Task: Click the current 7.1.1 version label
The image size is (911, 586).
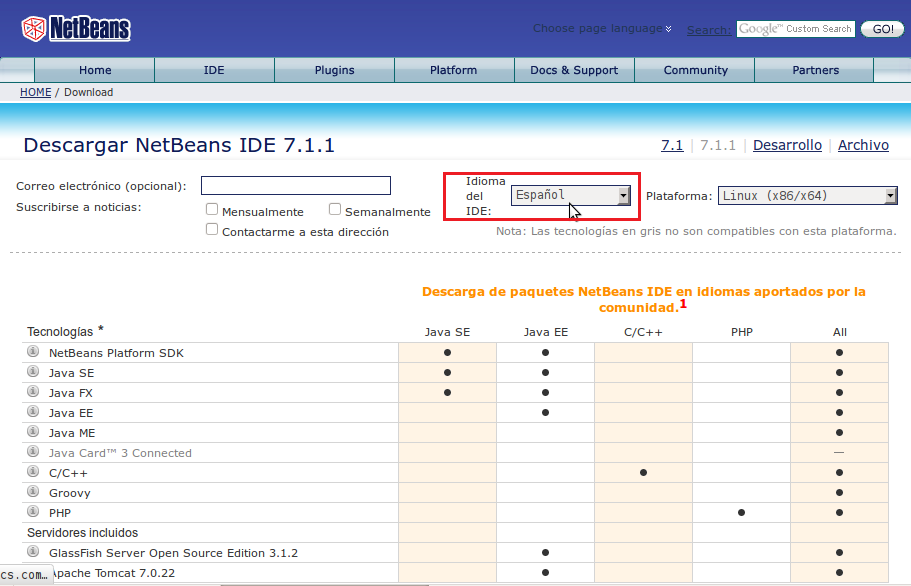Action: pos(718,145)
